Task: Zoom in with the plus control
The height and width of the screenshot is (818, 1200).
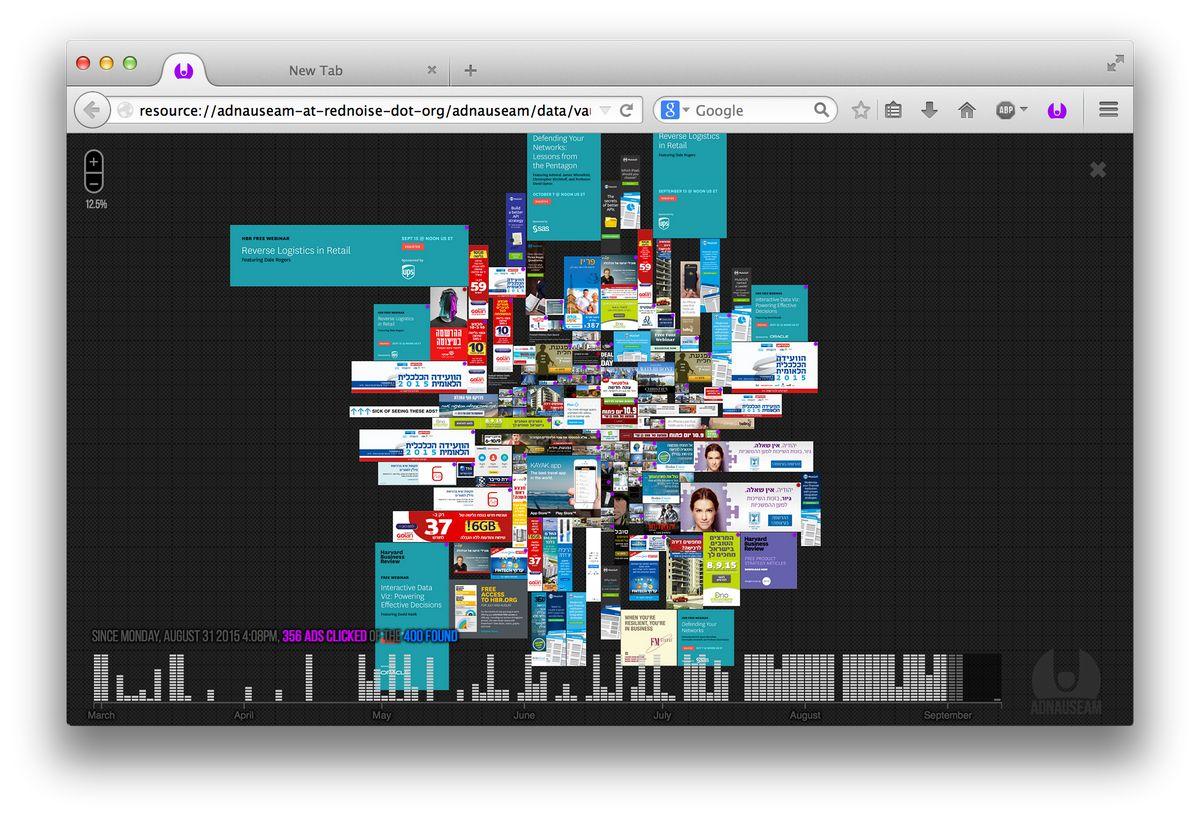Action: (94, 161)
